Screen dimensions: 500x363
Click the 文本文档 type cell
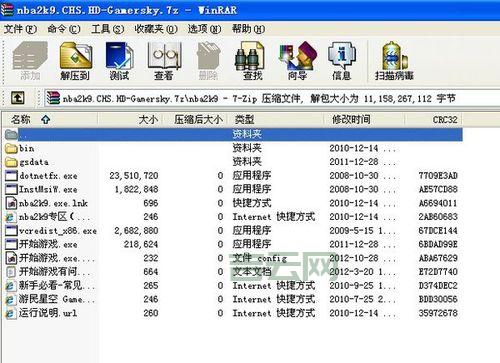click(x=252, y=272)
